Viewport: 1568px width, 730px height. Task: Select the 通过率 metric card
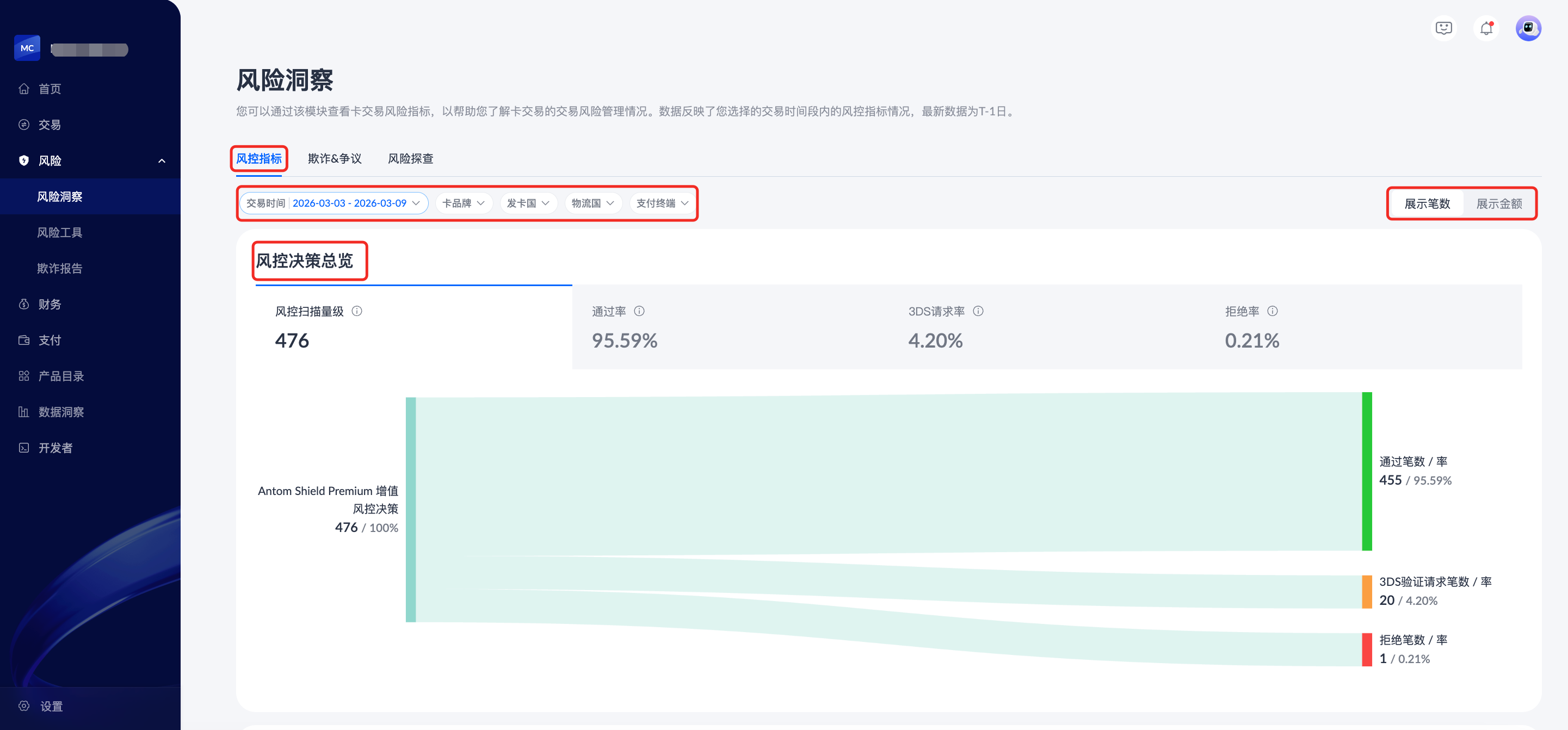(x=730, y=327)
